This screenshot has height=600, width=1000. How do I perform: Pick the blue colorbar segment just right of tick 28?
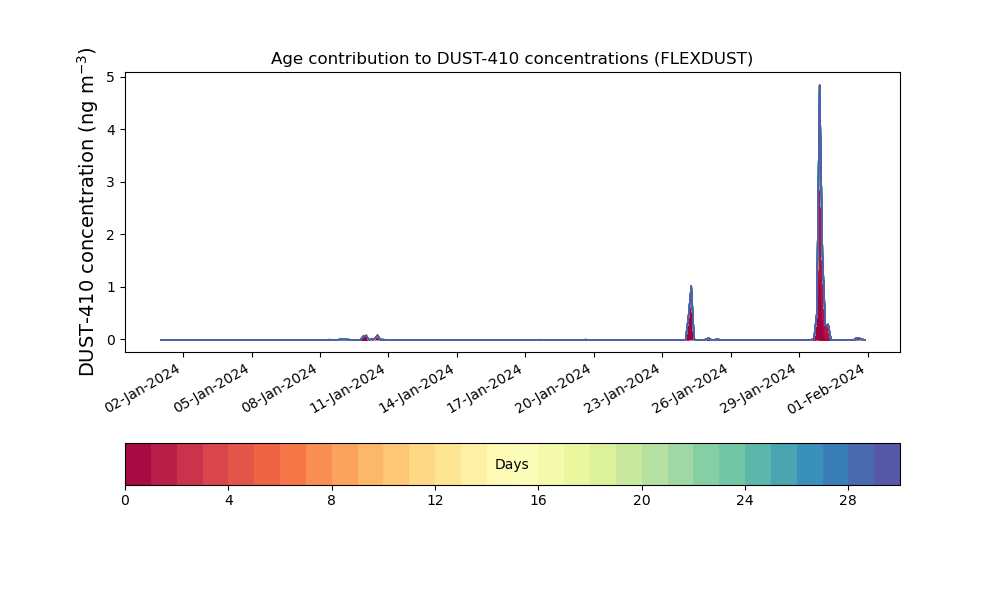[862, 464]
